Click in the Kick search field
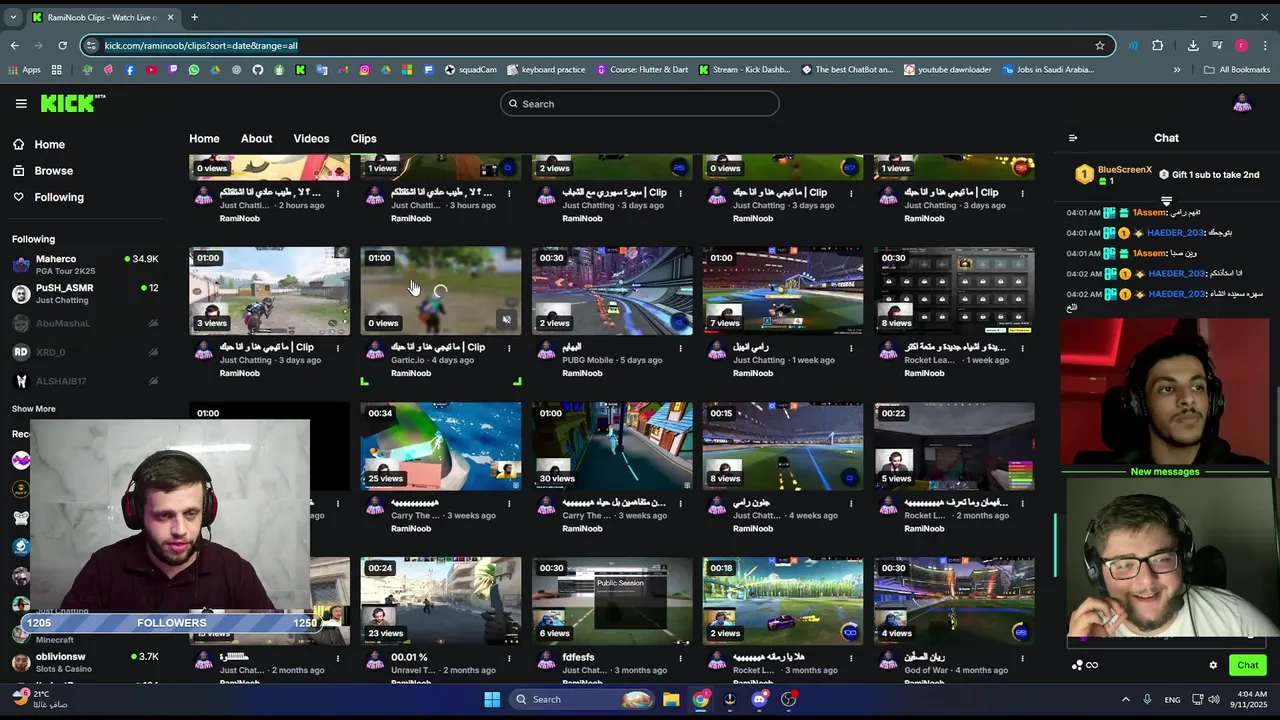The width and height of the screenshot is (1280, 720). click(640, 104)
